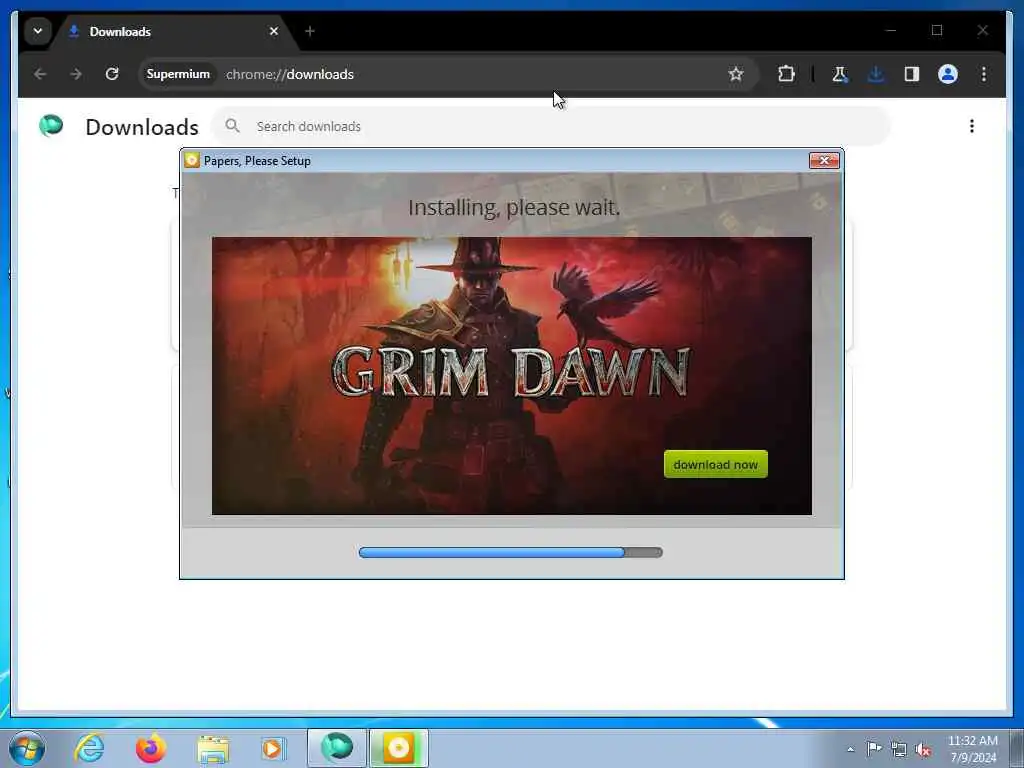
Task: Show the downloads bubble in toolbar
Action: [x=876, y=74]
